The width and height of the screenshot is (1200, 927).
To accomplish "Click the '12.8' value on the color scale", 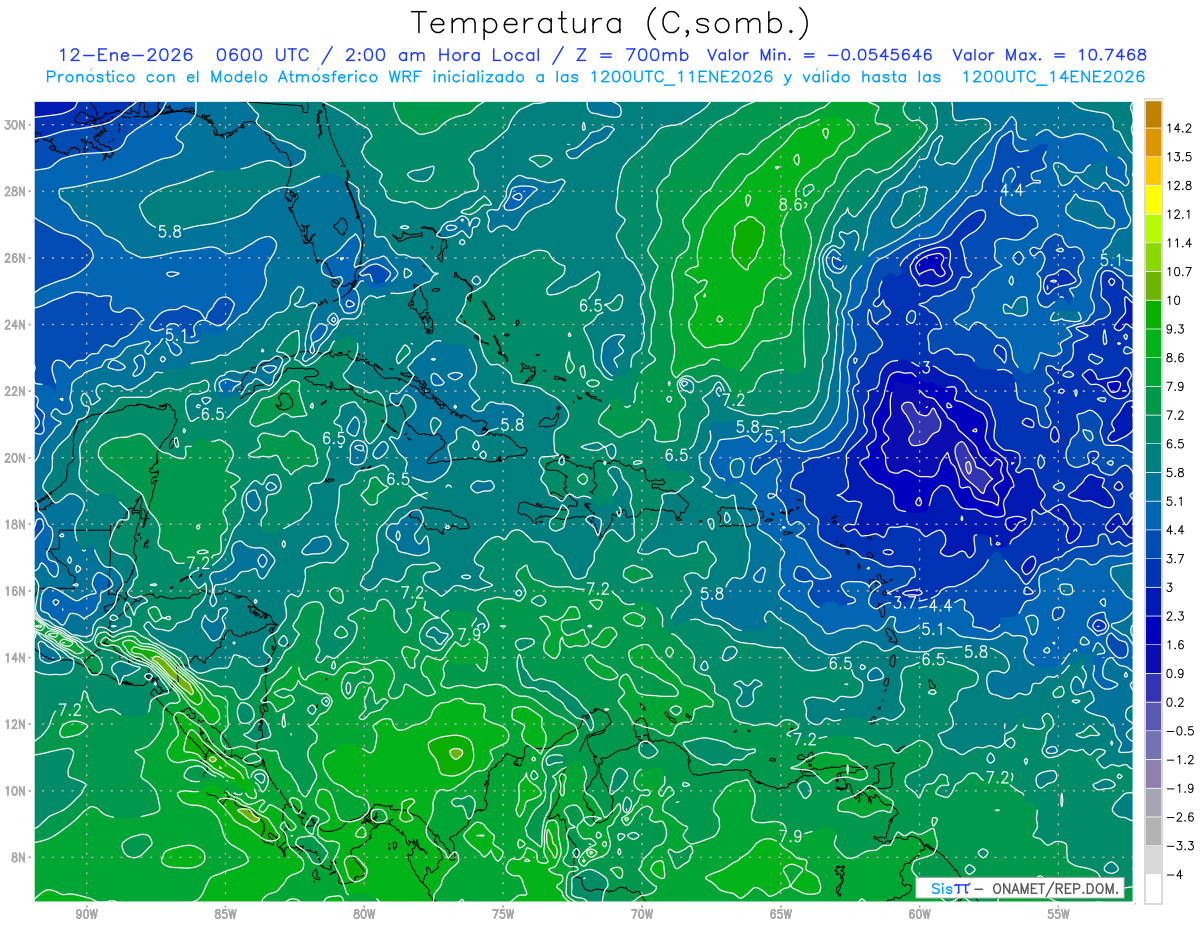I will (x=1180, y=186).
